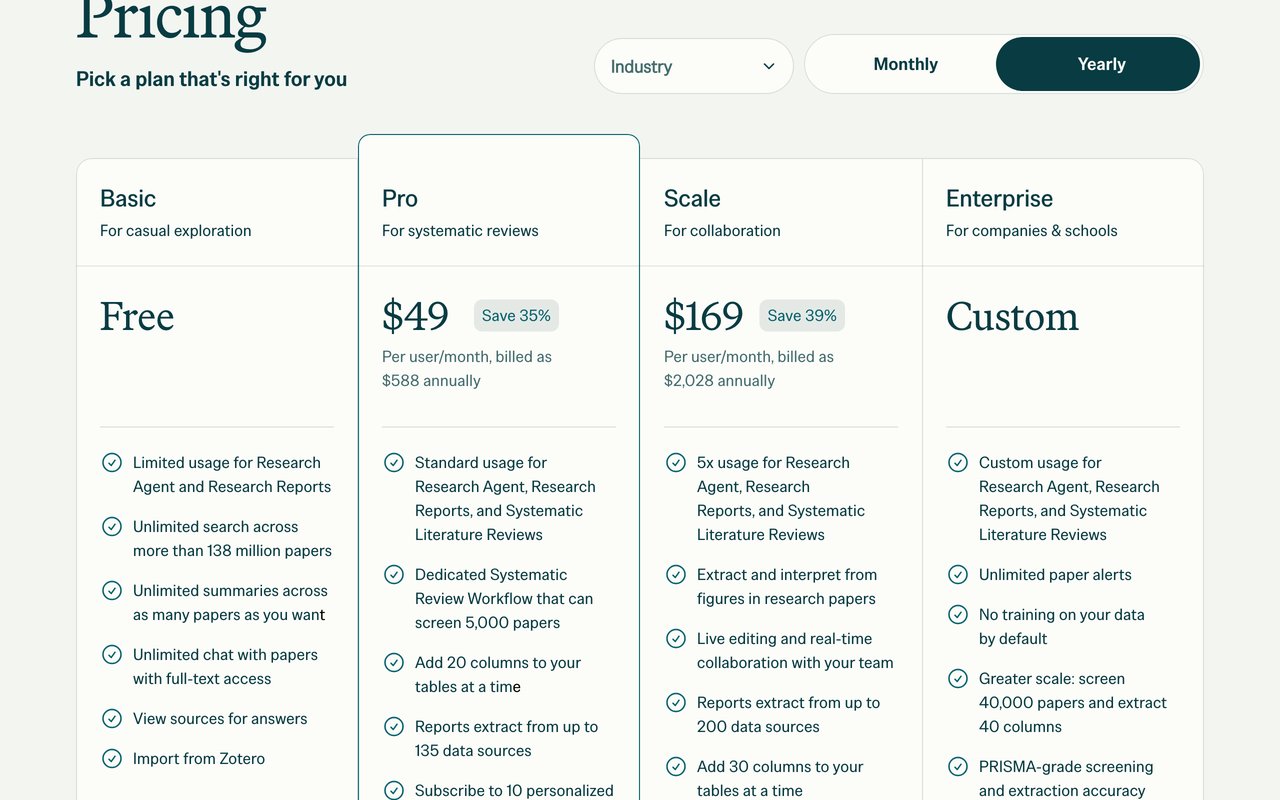The width and height of the screenshot is (1280, 800).
Task: Click checkmark icon beside Import from Zotero
Action: [112, 758]
